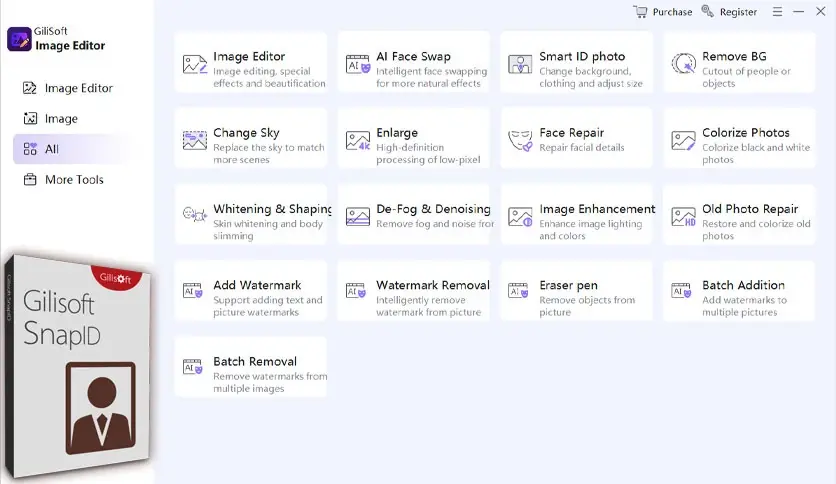The width and height of the screenshot is (836, 484).
Task: Click the Purchase shopping cart icon
Action: [640, 12]
